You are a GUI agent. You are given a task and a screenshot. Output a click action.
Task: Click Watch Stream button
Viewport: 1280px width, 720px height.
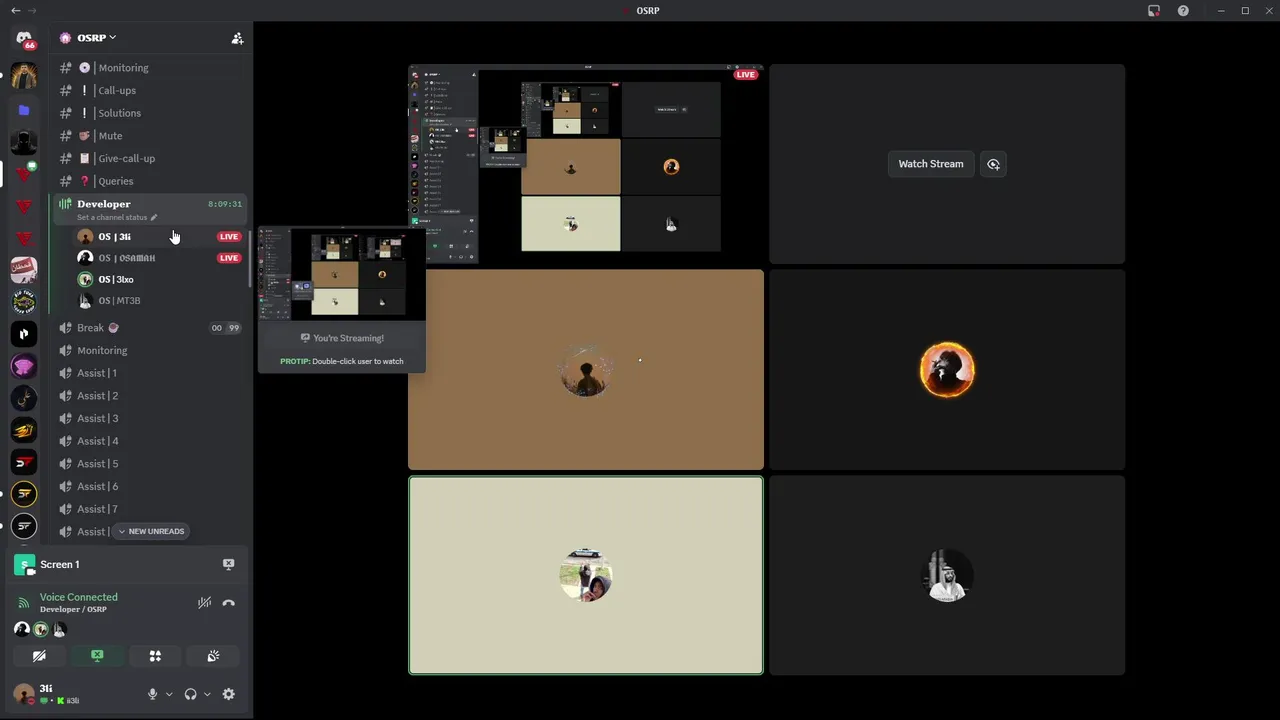coord(930,164)
